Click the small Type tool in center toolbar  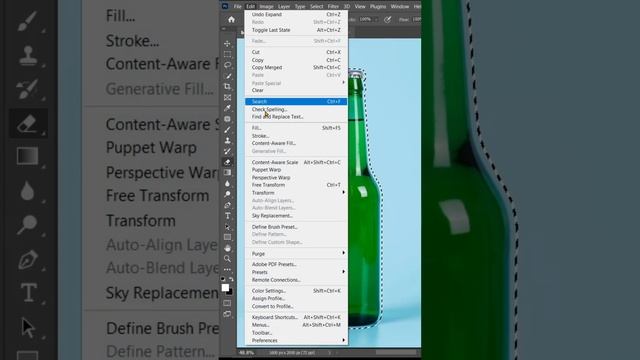click(227, 216)
